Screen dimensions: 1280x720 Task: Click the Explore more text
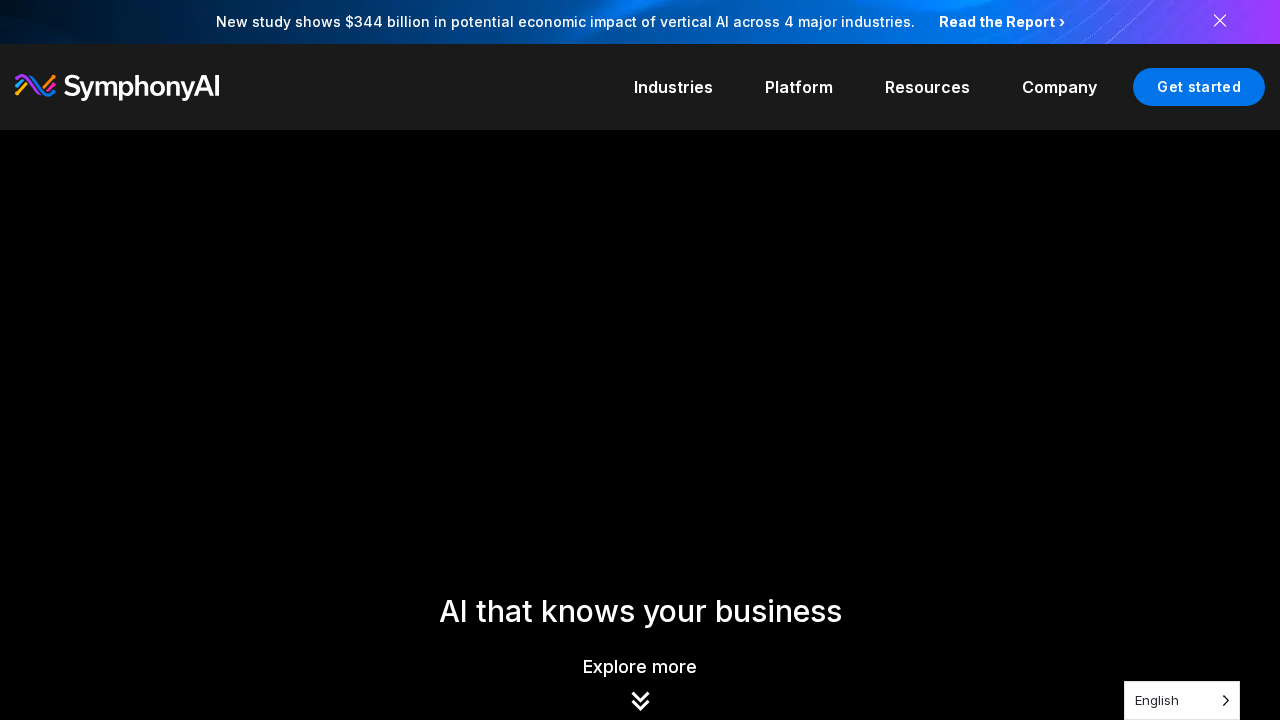click(639, 667)
